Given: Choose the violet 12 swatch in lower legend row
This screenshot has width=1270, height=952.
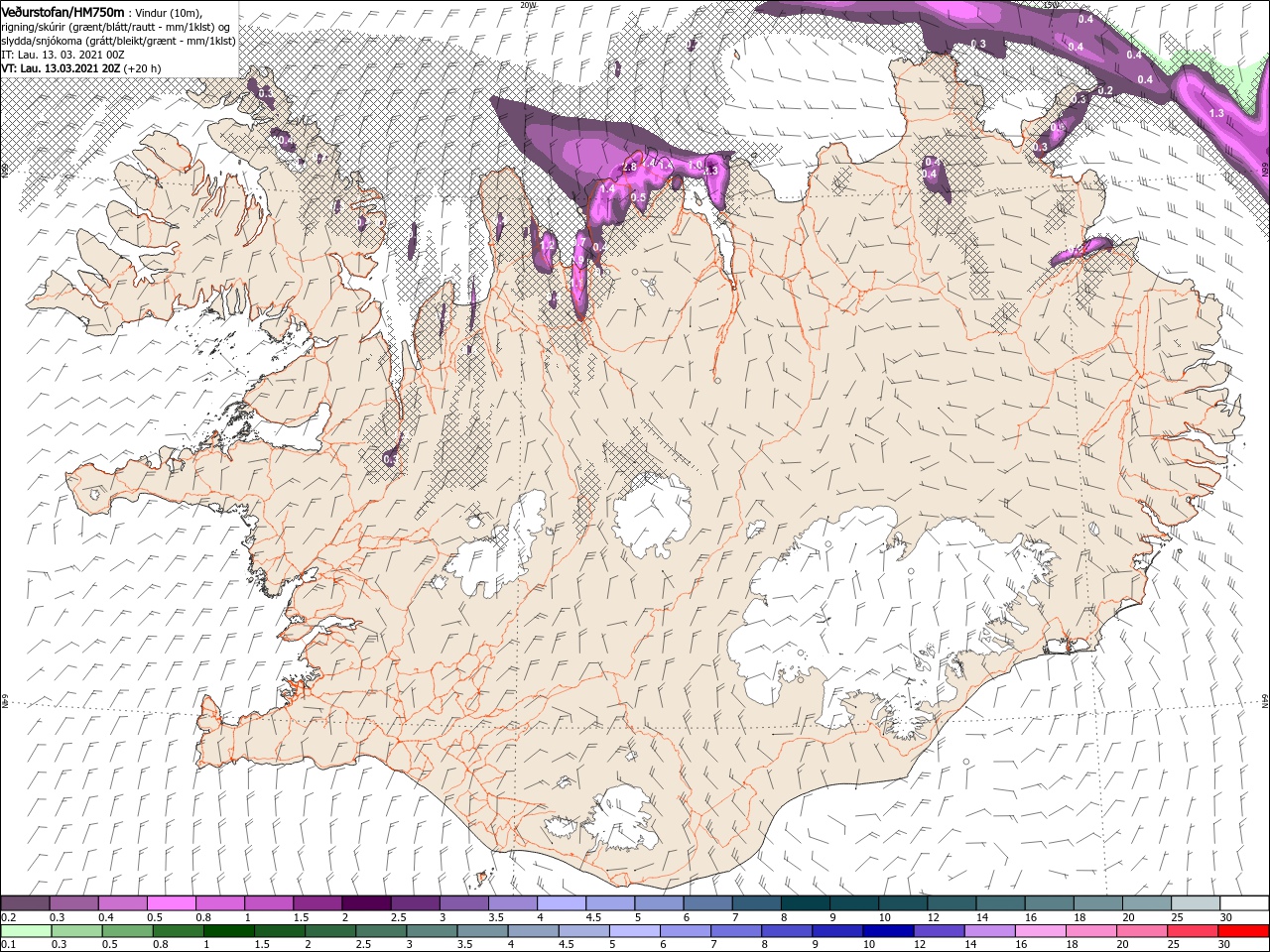Looking at the screenshot, I should pos(938,931).
